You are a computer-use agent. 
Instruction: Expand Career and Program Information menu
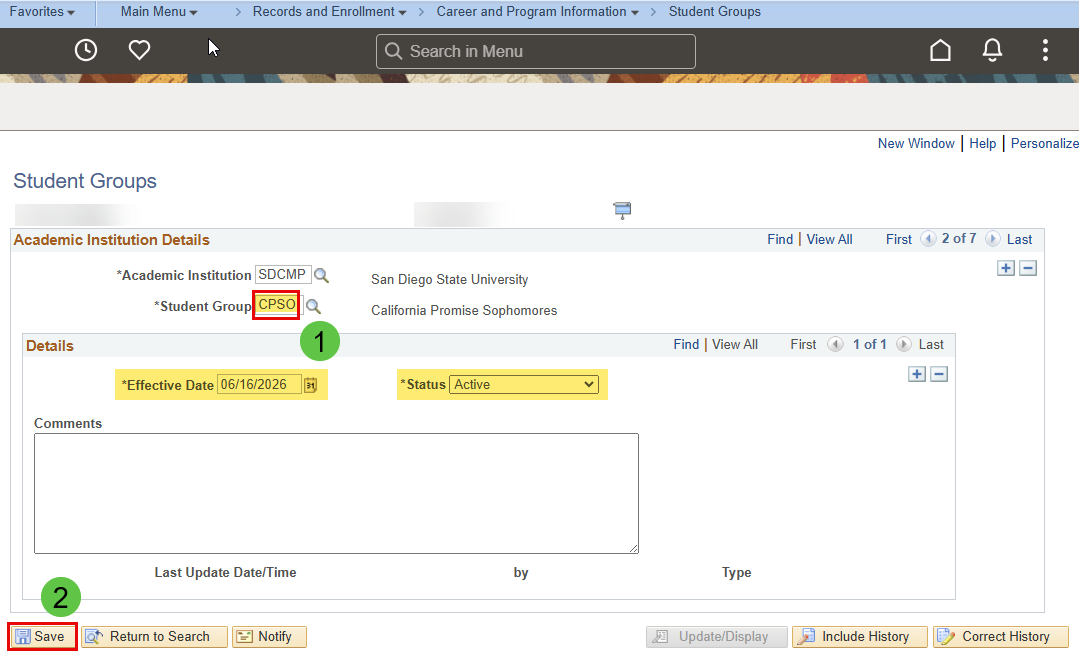[537, 12]
